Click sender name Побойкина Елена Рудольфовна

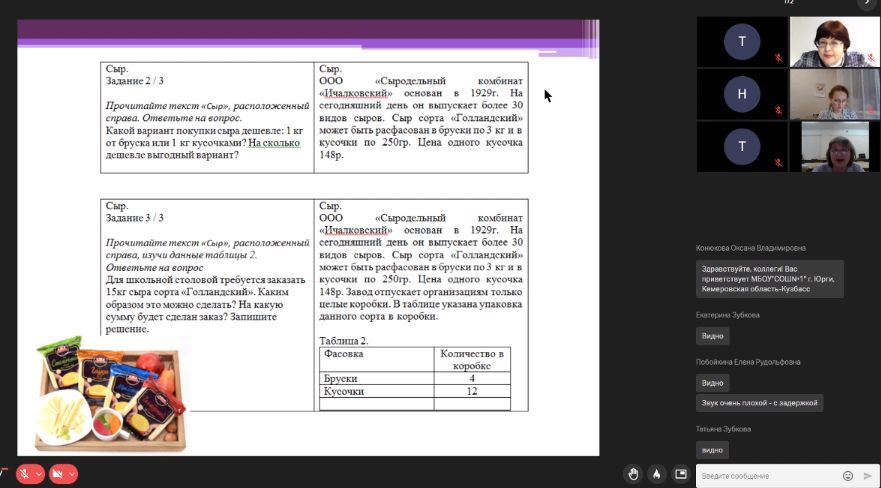pyautogui.click(x=748, y=362)
